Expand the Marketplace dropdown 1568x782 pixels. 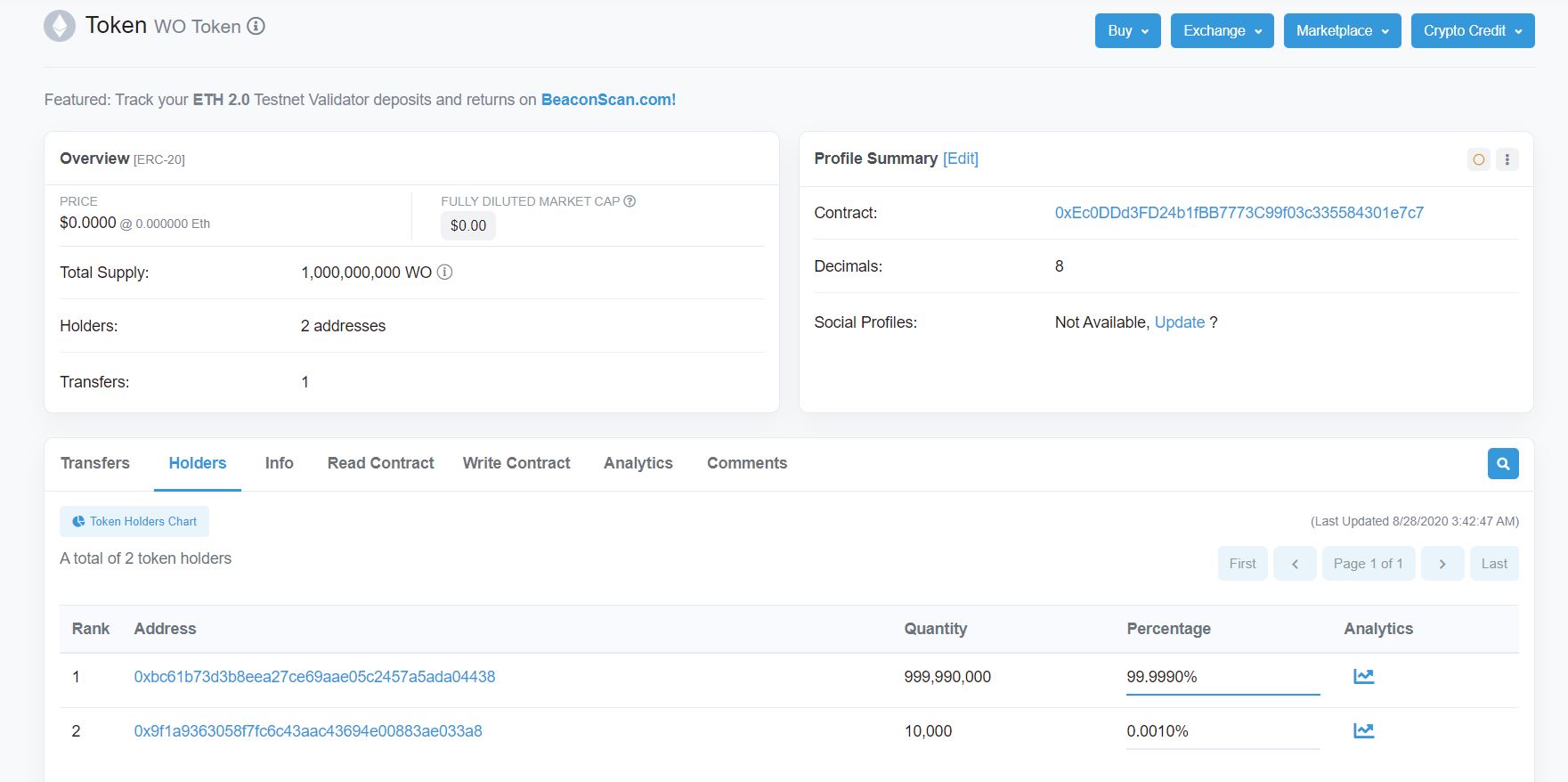point(1343,30)
